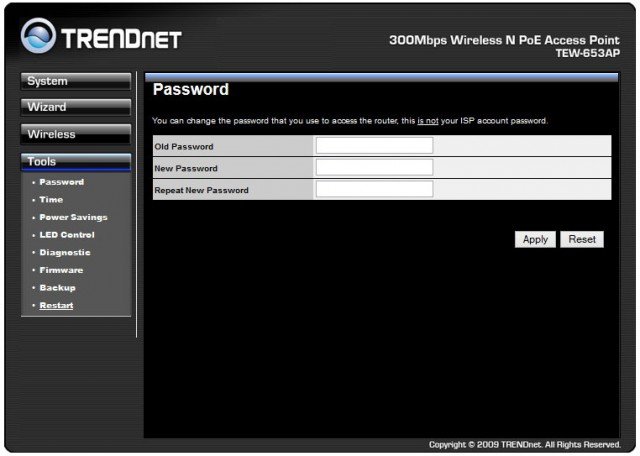The image size is (640, 456).
Task: Focus the Old Password input field
Action: tap(374, 146)
